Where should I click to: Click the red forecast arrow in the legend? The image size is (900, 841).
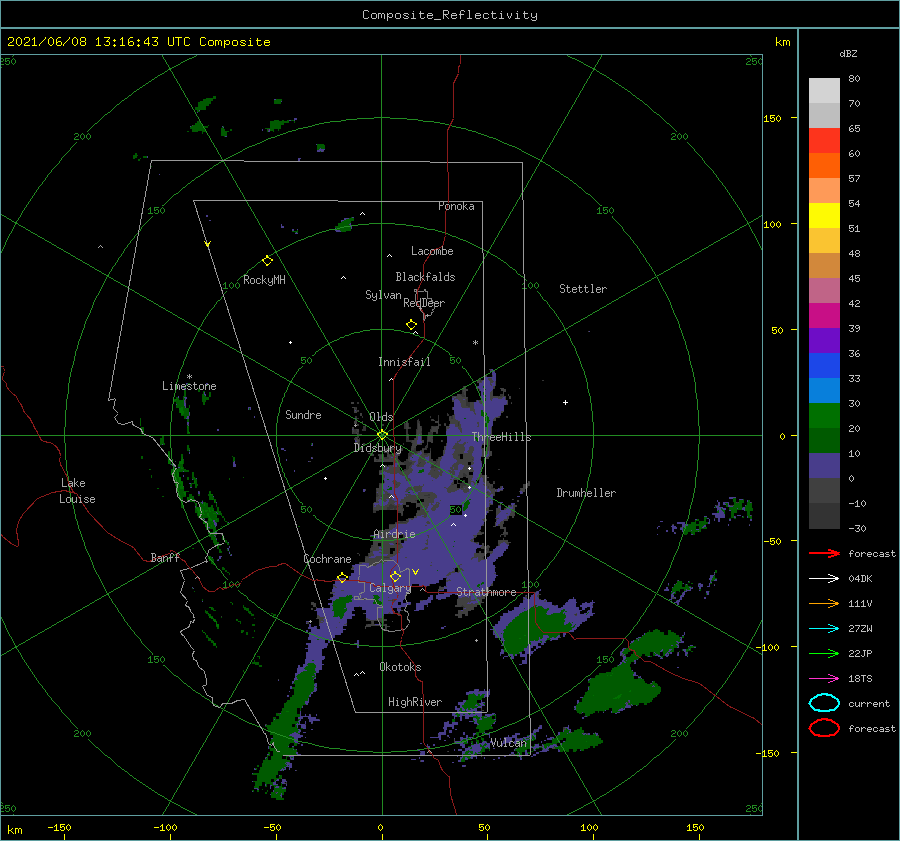(x=824, y=553)
